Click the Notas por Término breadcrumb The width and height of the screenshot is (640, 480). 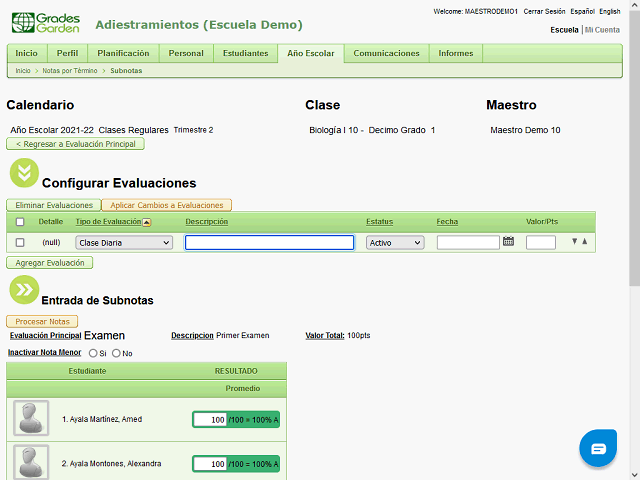click(70, 71)
